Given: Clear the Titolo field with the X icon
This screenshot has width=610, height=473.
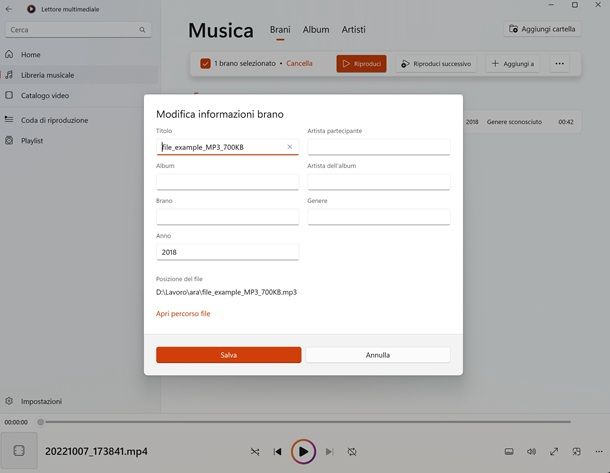Looking at the screenshot, I should coord(290,147).
